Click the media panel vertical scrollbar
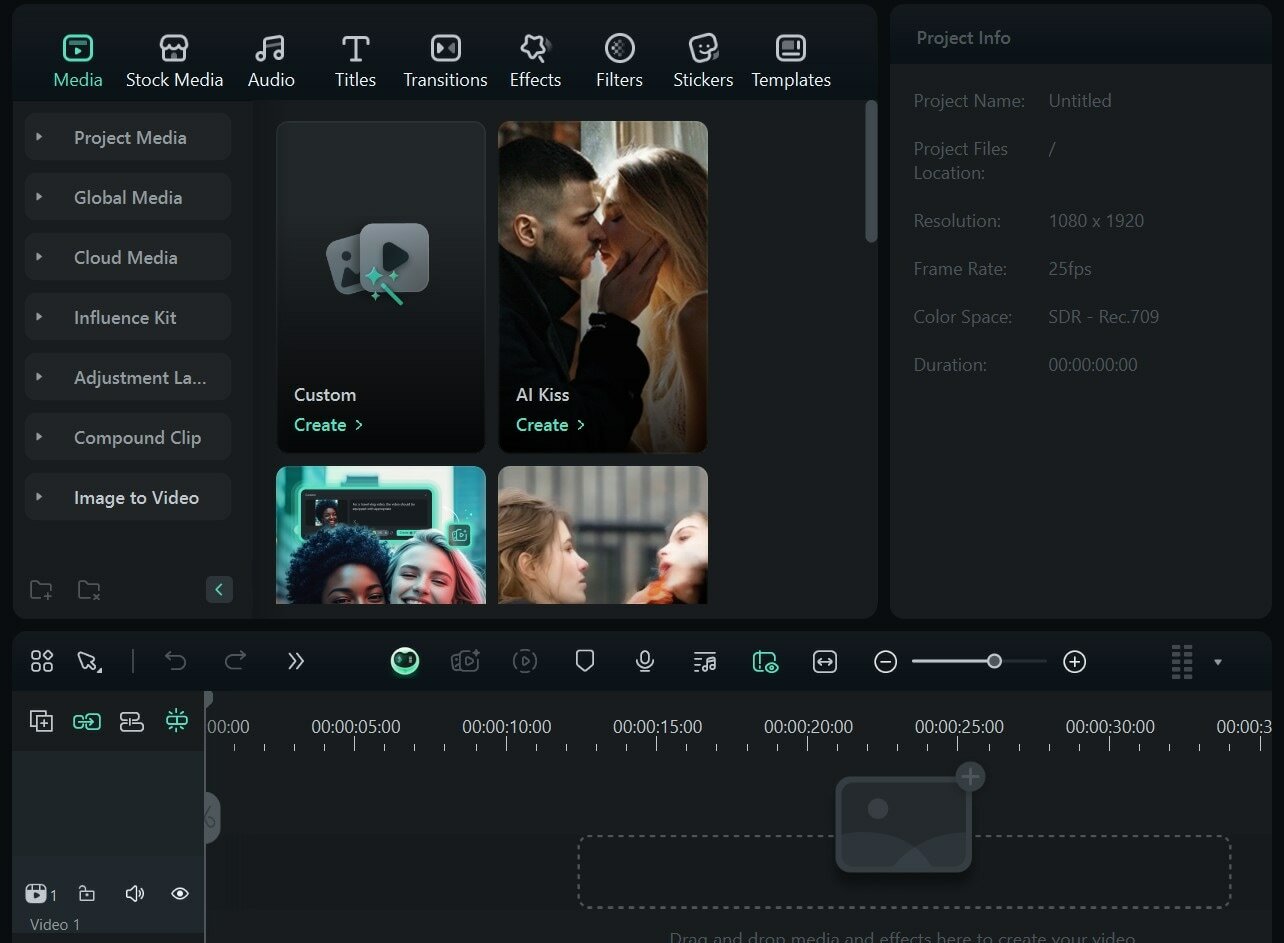Image resolution: width=1284 pixels, height=943 pixels. point(871,170)
